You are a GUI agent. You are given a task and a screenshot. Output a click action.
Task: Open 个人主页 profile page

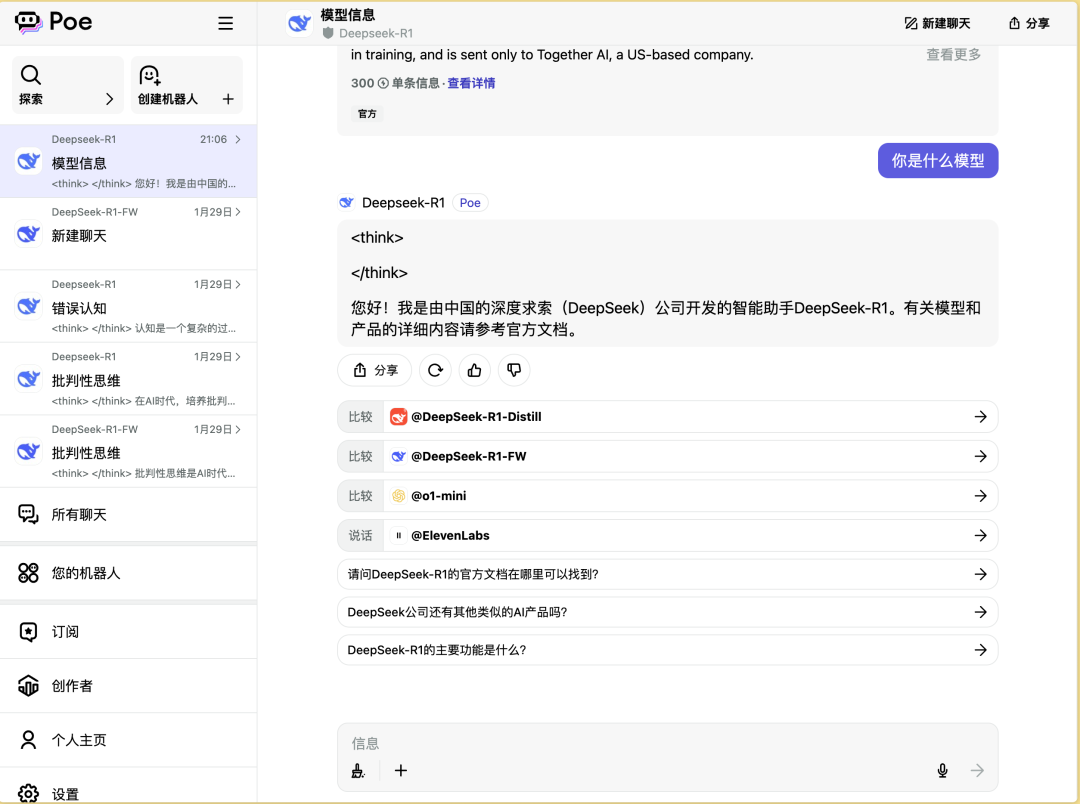point(129,740)
